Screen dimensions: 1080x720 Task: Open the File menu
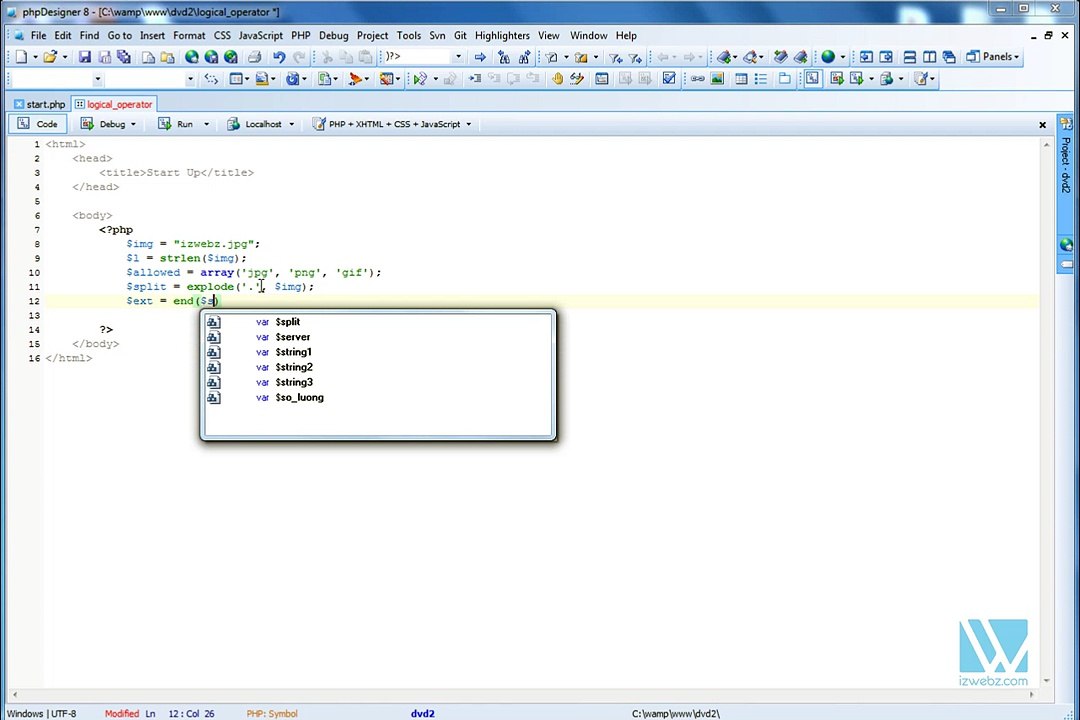[39, 36]
